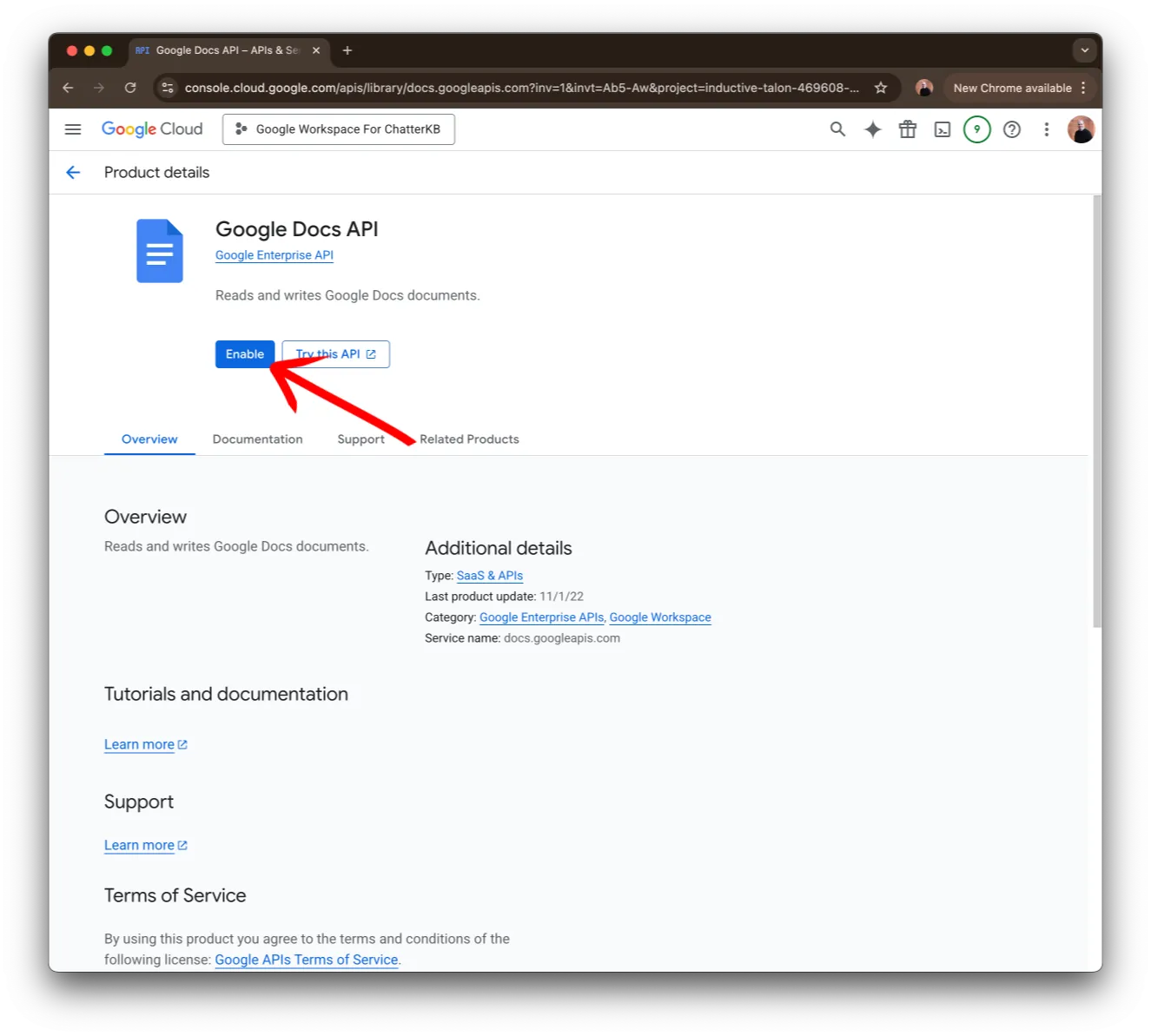Click the Last product update 11/1/22 text

[504, 597]
